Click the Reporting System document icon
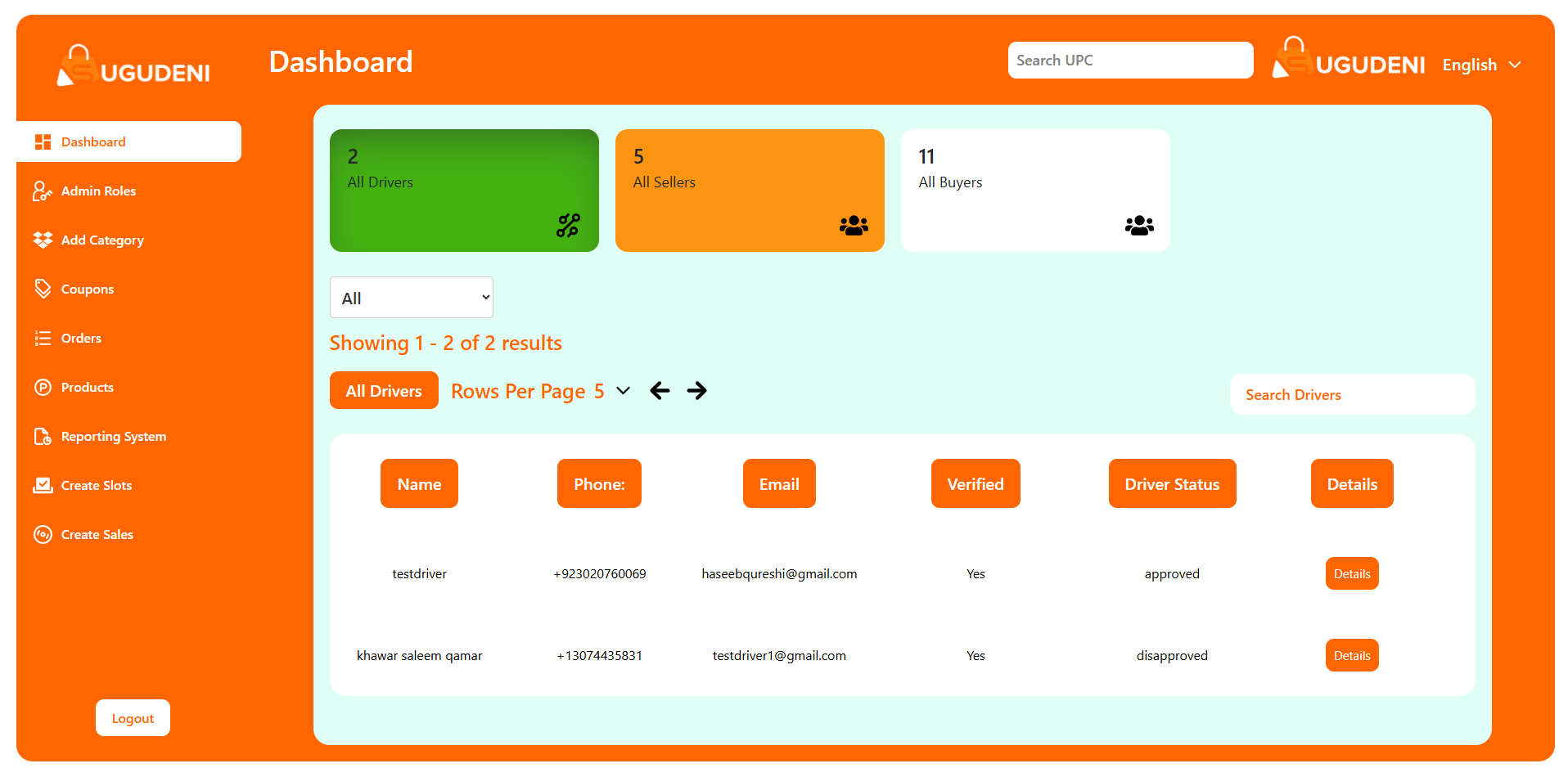This screenshot has width=1568, height=777. coord(43,437)
